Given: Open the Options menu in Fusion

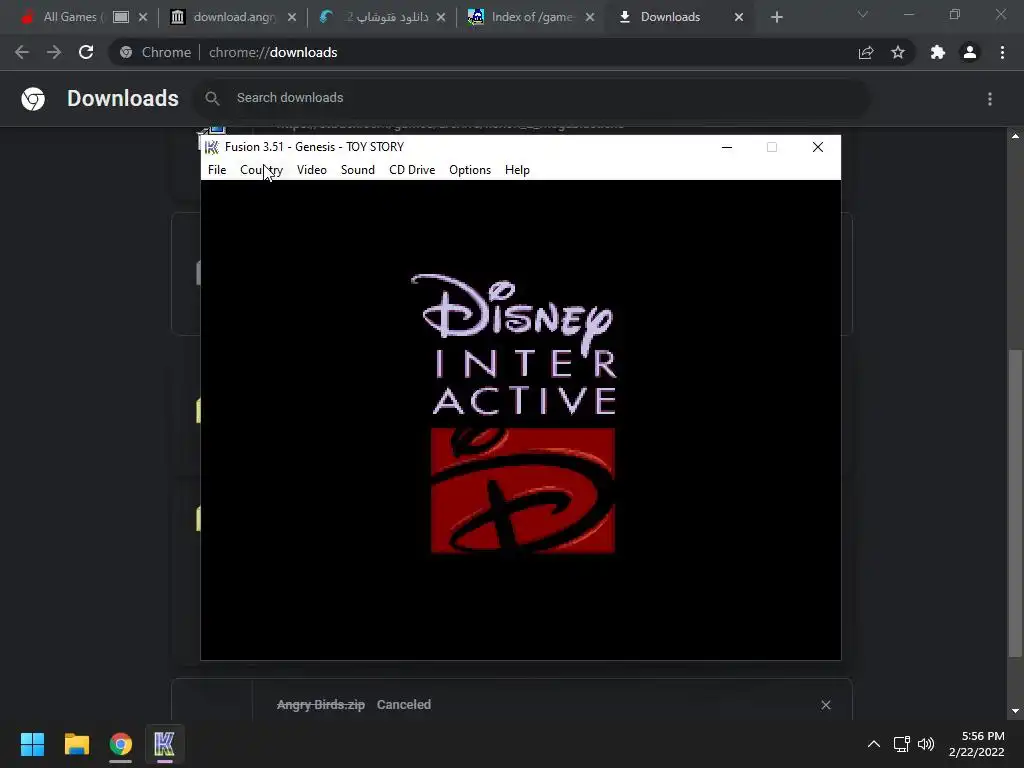Looking at the screenshot, I should click(470, 170).
